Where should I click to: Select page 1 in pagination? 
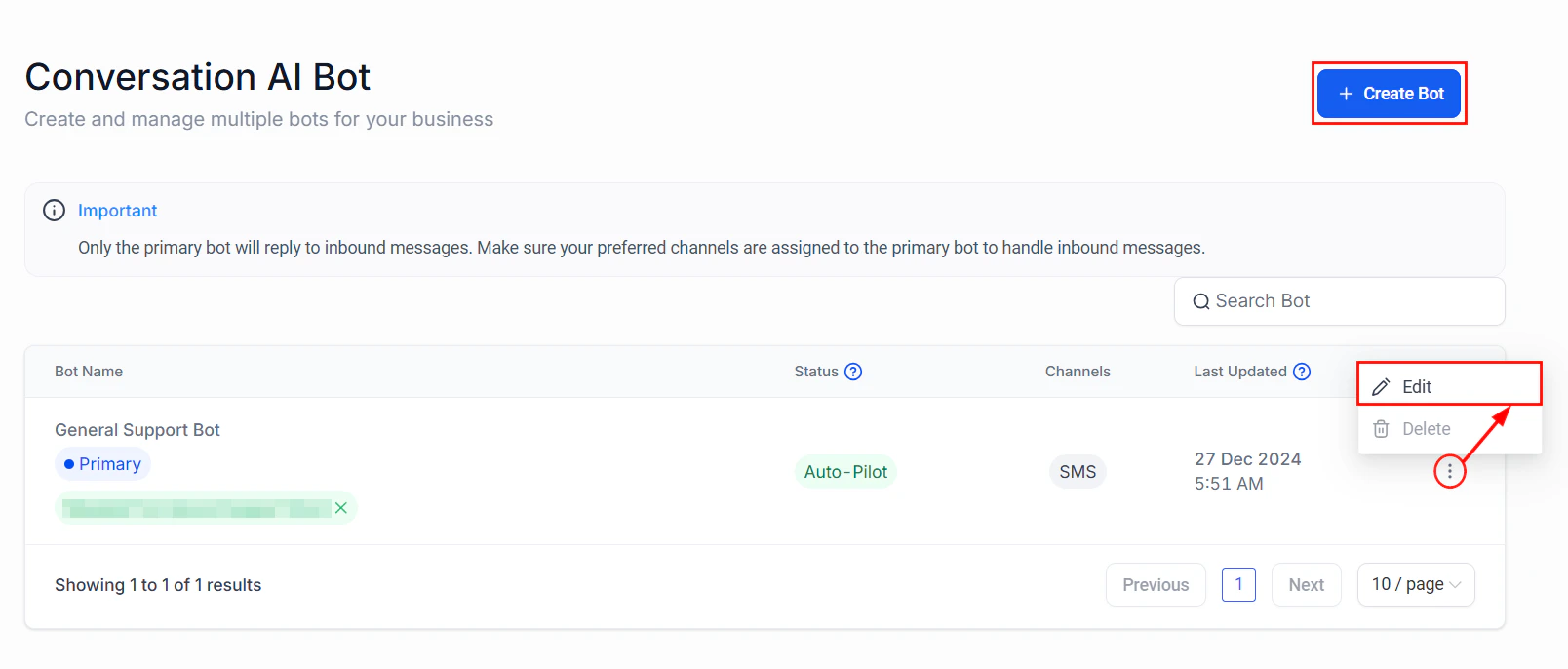point(1238,584)
